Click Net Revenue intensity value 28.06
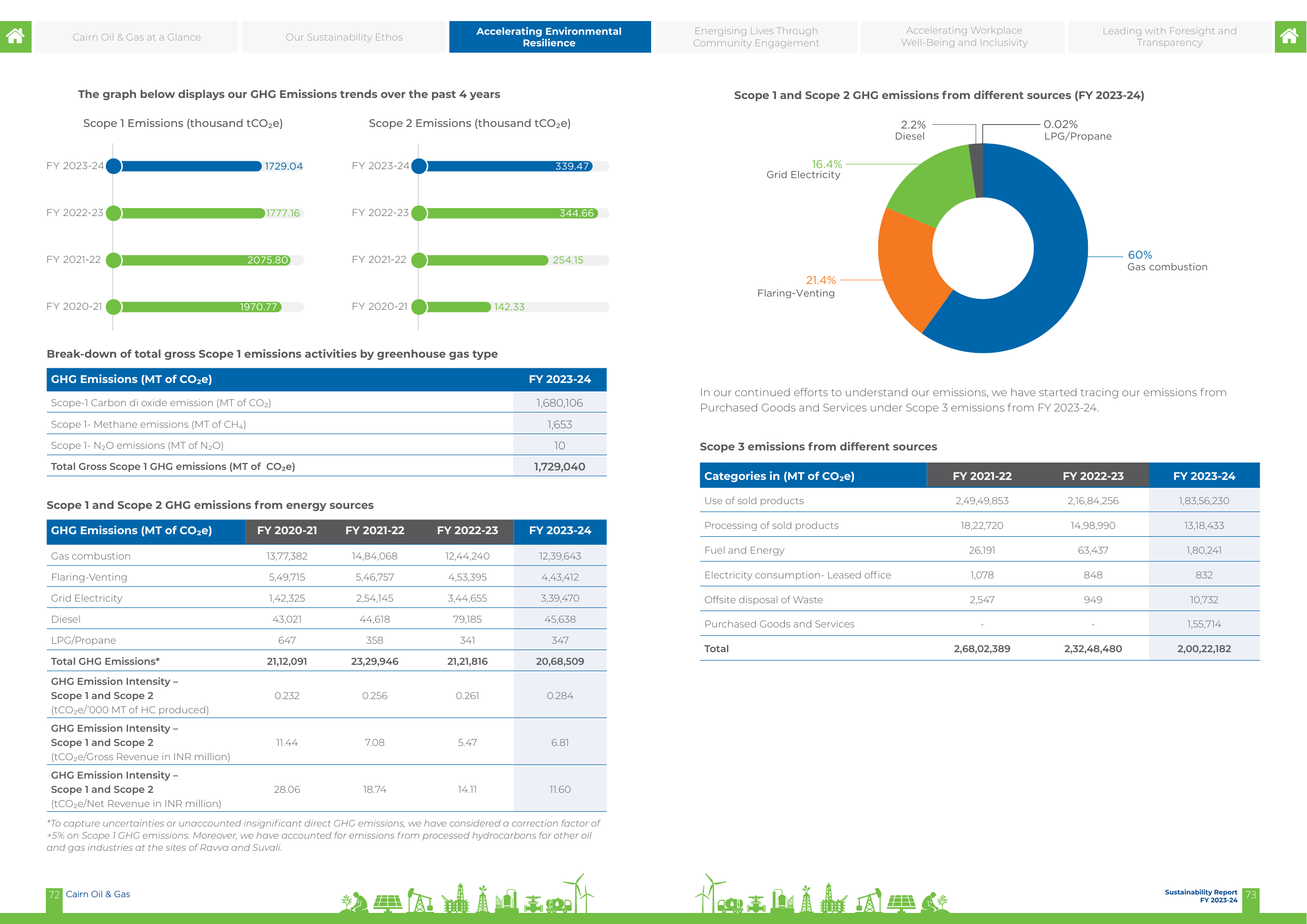 287,790
